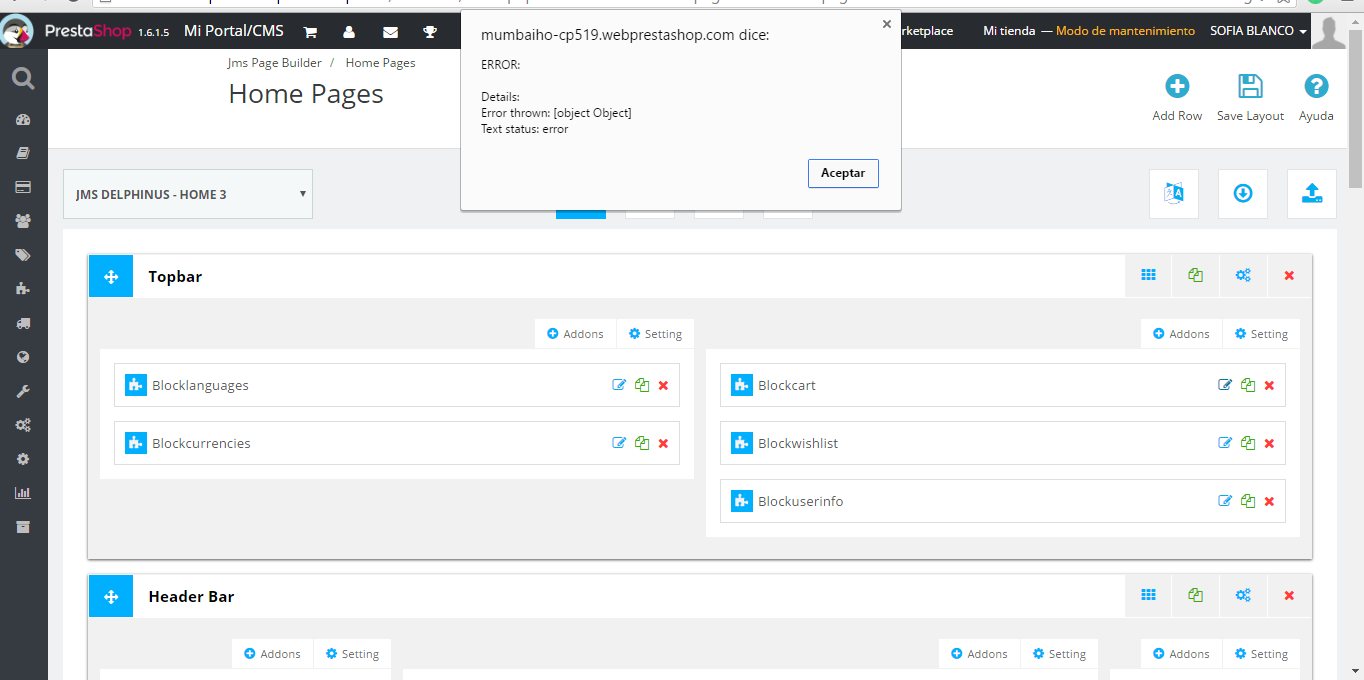Viewport: 1364px width, 680px height.
Task: Click the move handle on Header Bar row
Action: point(111,597)
